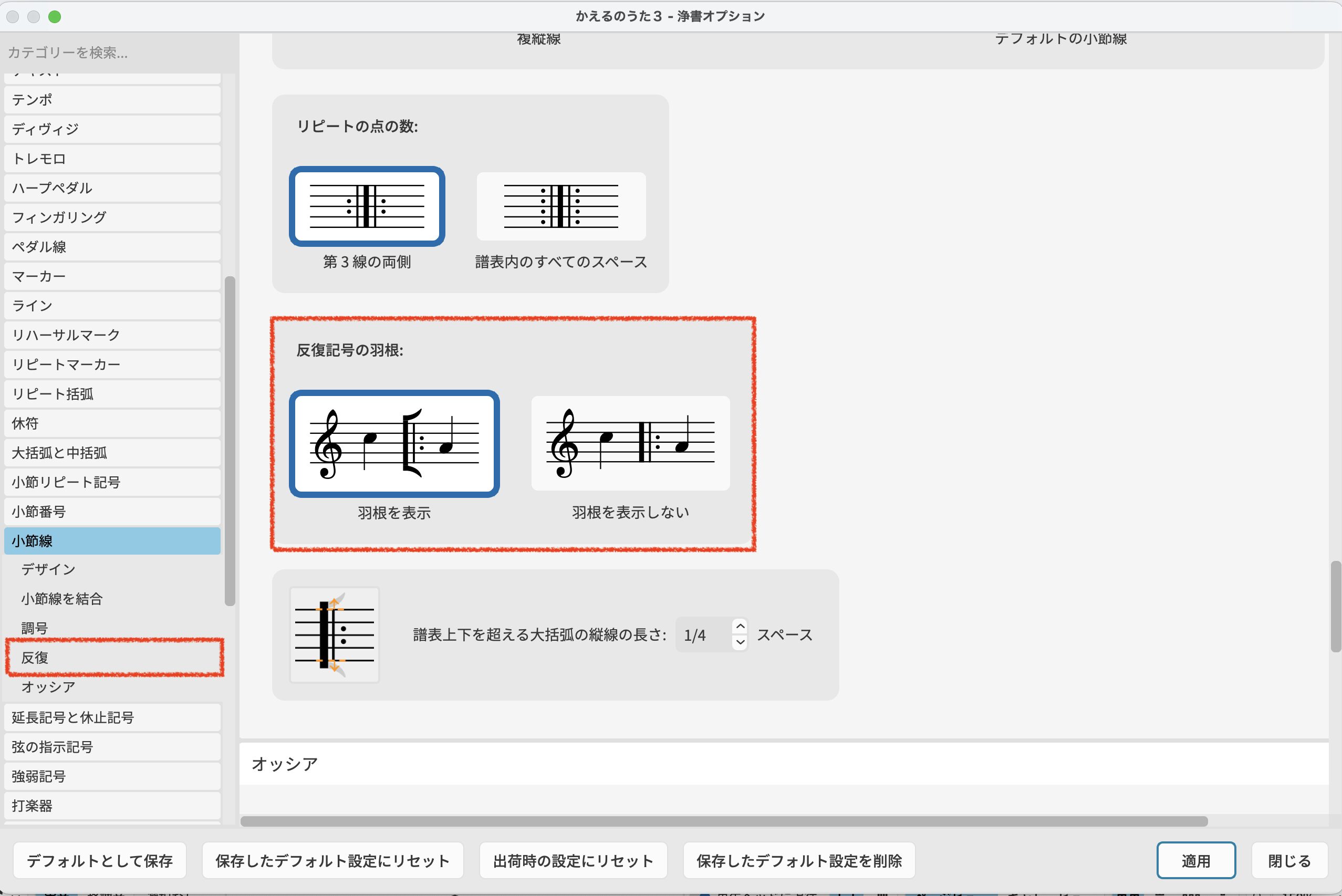Choose the '羽根を表示' repeat wings option

(x=394, y=443)
